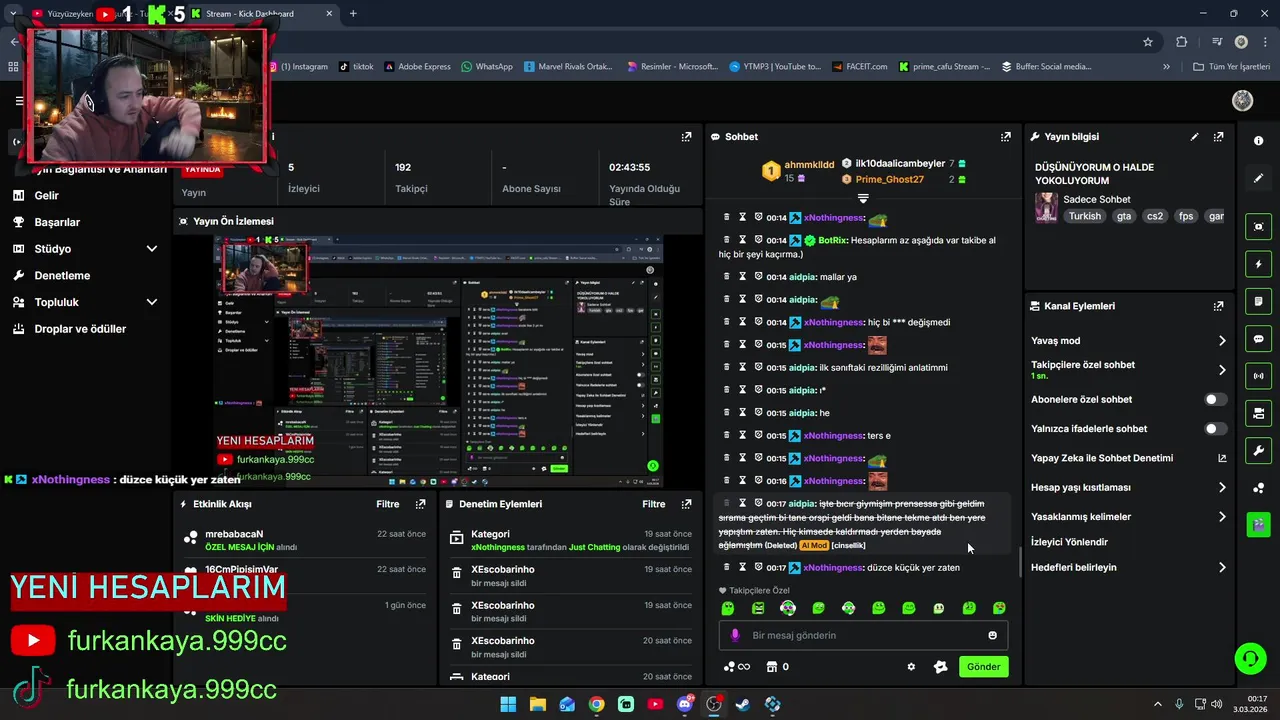Filter the Denetim Eylemleri list

(x=654, y=504)
